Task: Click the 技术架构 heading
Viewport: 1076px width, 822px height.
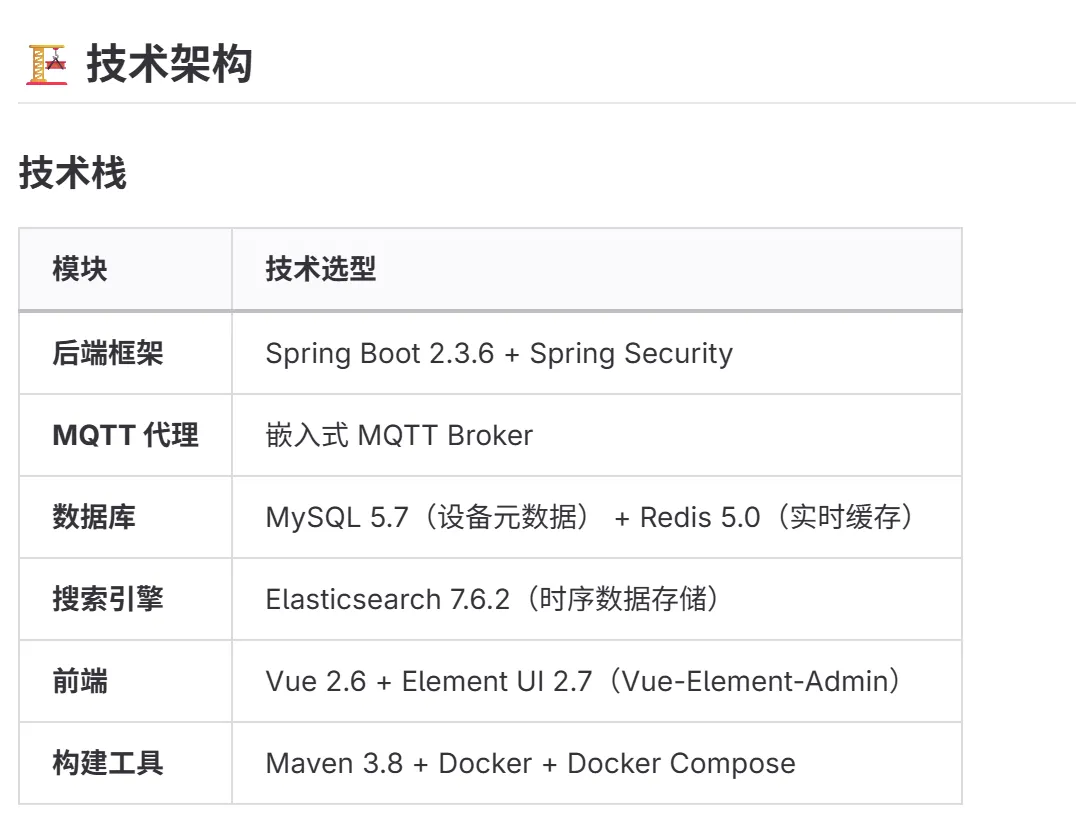Action: [169, 64]
